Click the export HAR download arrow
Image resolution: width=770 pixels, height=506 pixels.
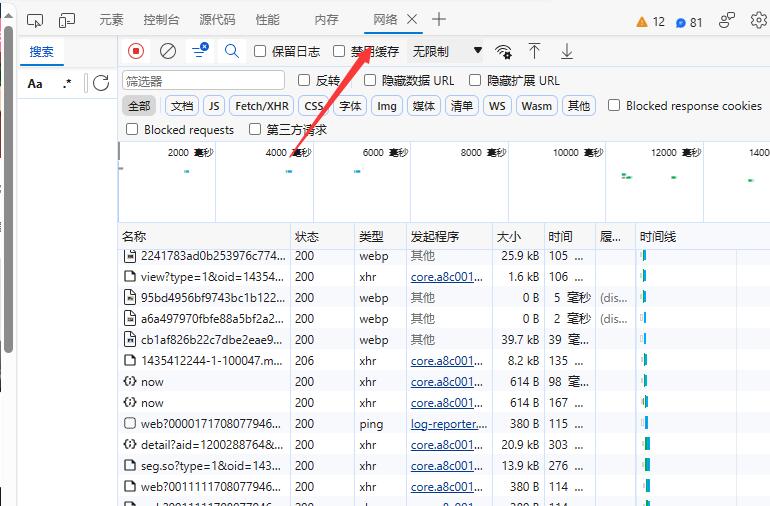(x=567, y=51)
